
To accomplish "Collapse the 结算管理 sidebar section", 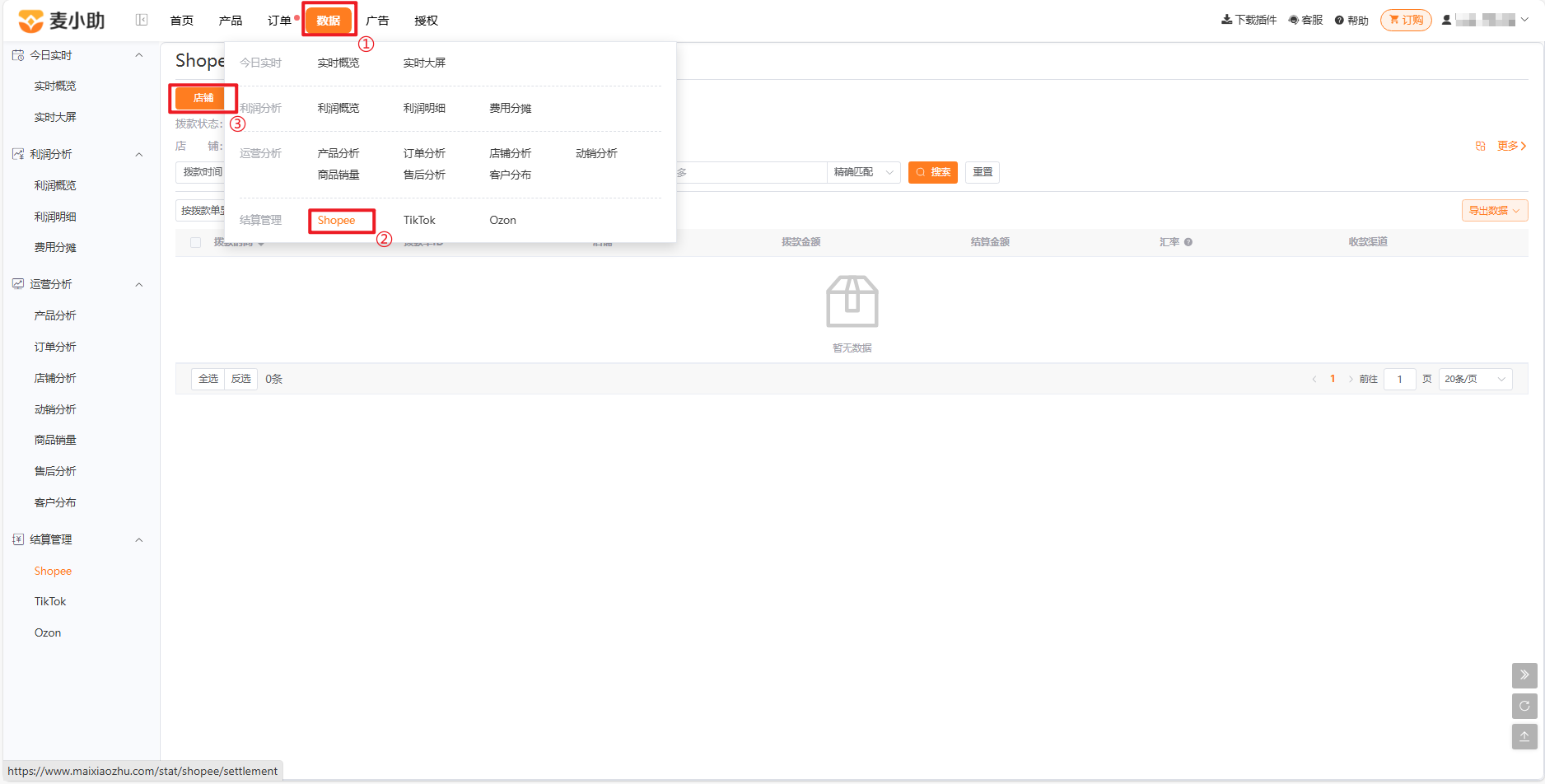I will (139, 539).
